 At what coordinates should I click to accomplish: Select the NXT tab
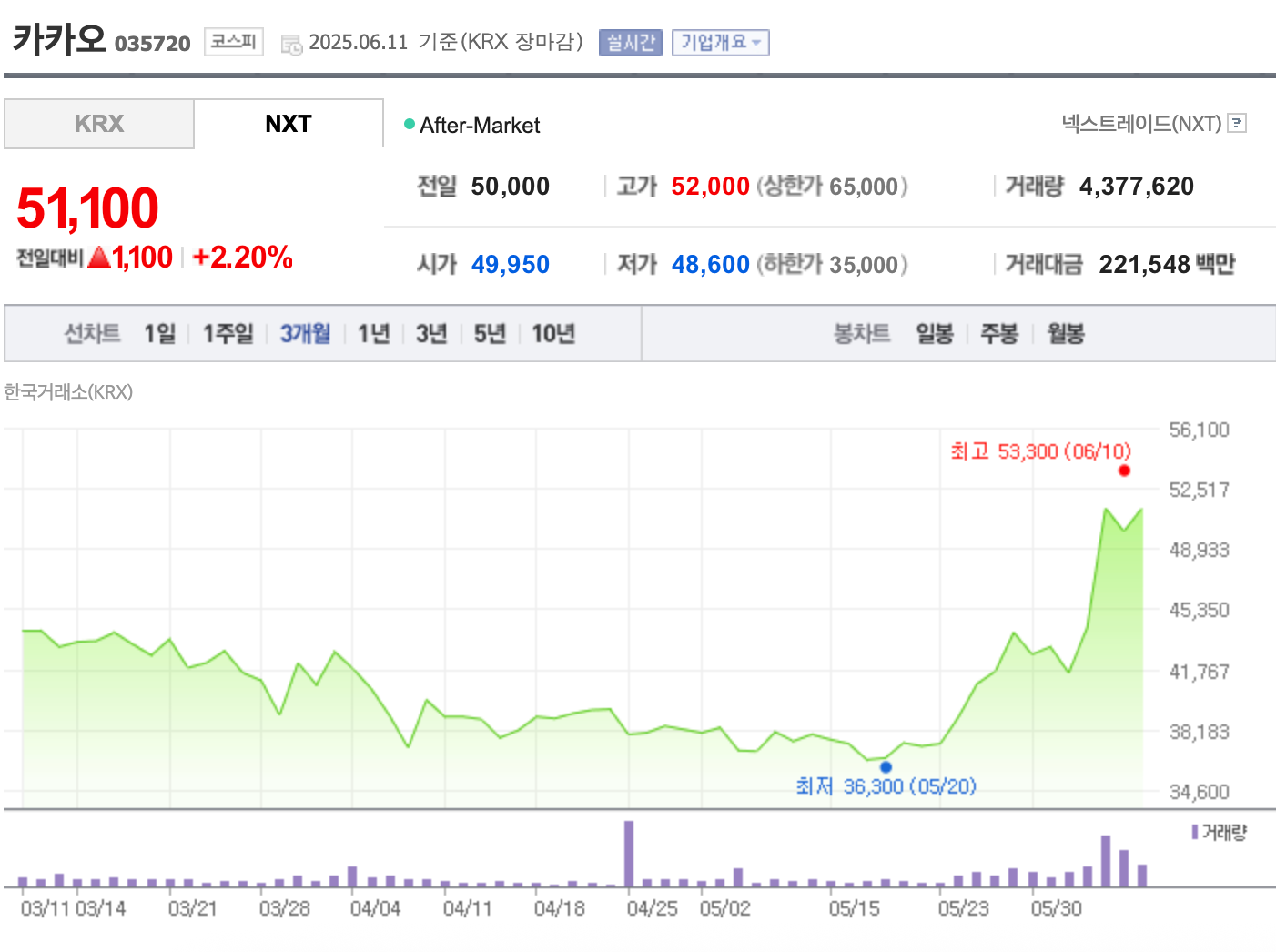tap(289, 124)
